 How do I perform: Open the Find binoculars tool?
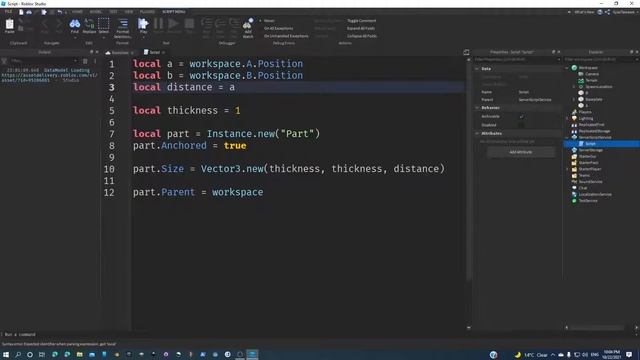pyautogui.click(x=75, y=25)
